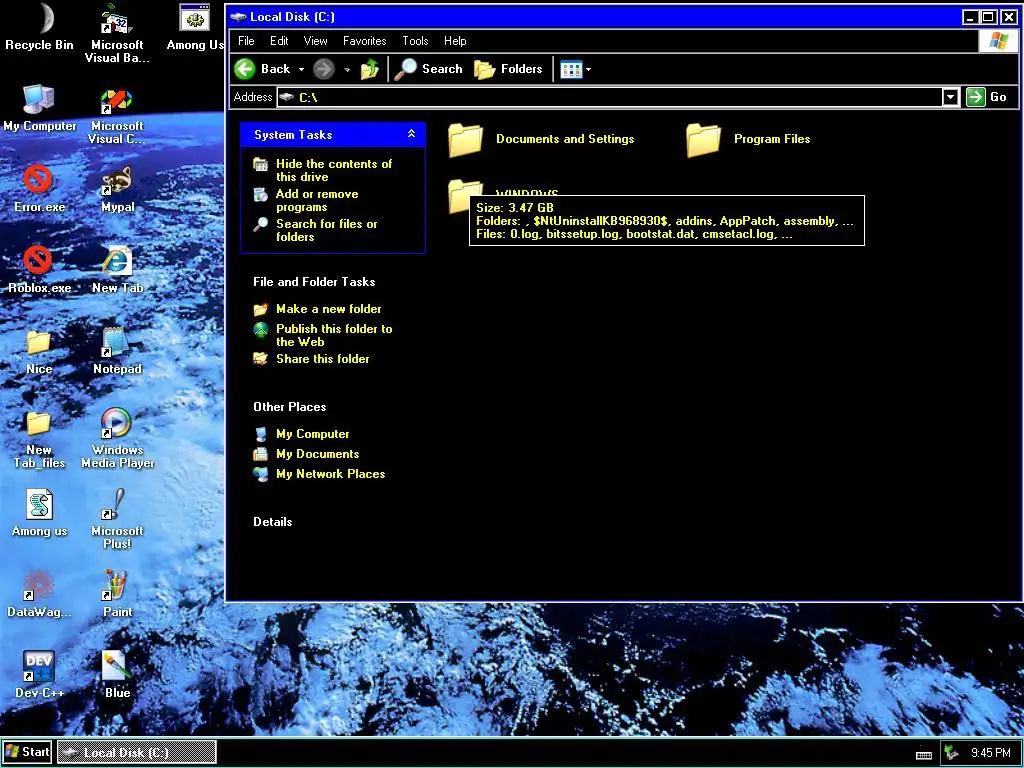Open the Forward history dropdown arrow
Screen dimensions: 1024x768
coord(347,69)
